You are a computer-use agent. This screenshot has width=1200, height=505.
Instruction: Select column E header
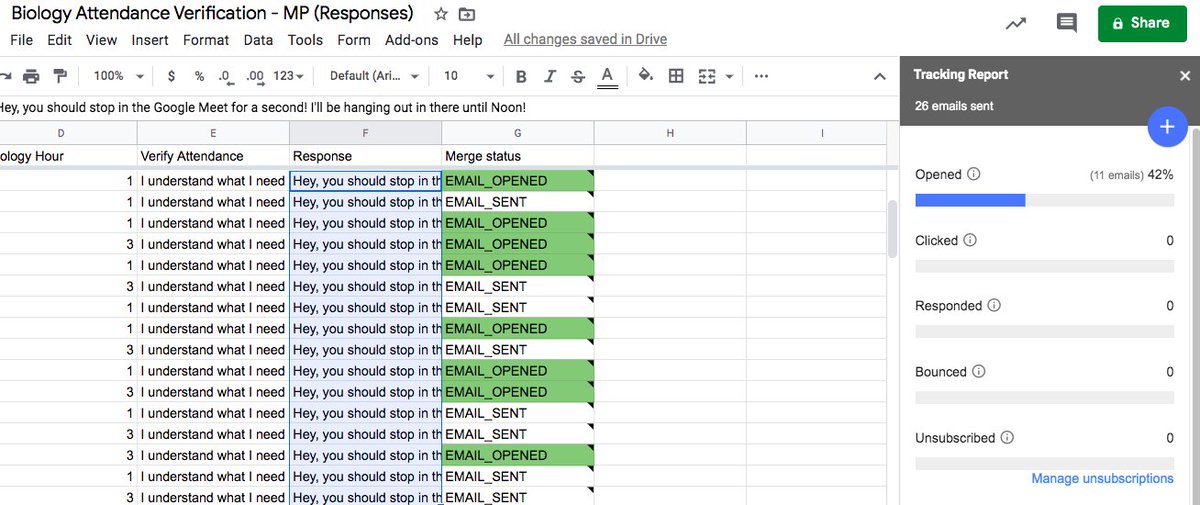(213, 133)
